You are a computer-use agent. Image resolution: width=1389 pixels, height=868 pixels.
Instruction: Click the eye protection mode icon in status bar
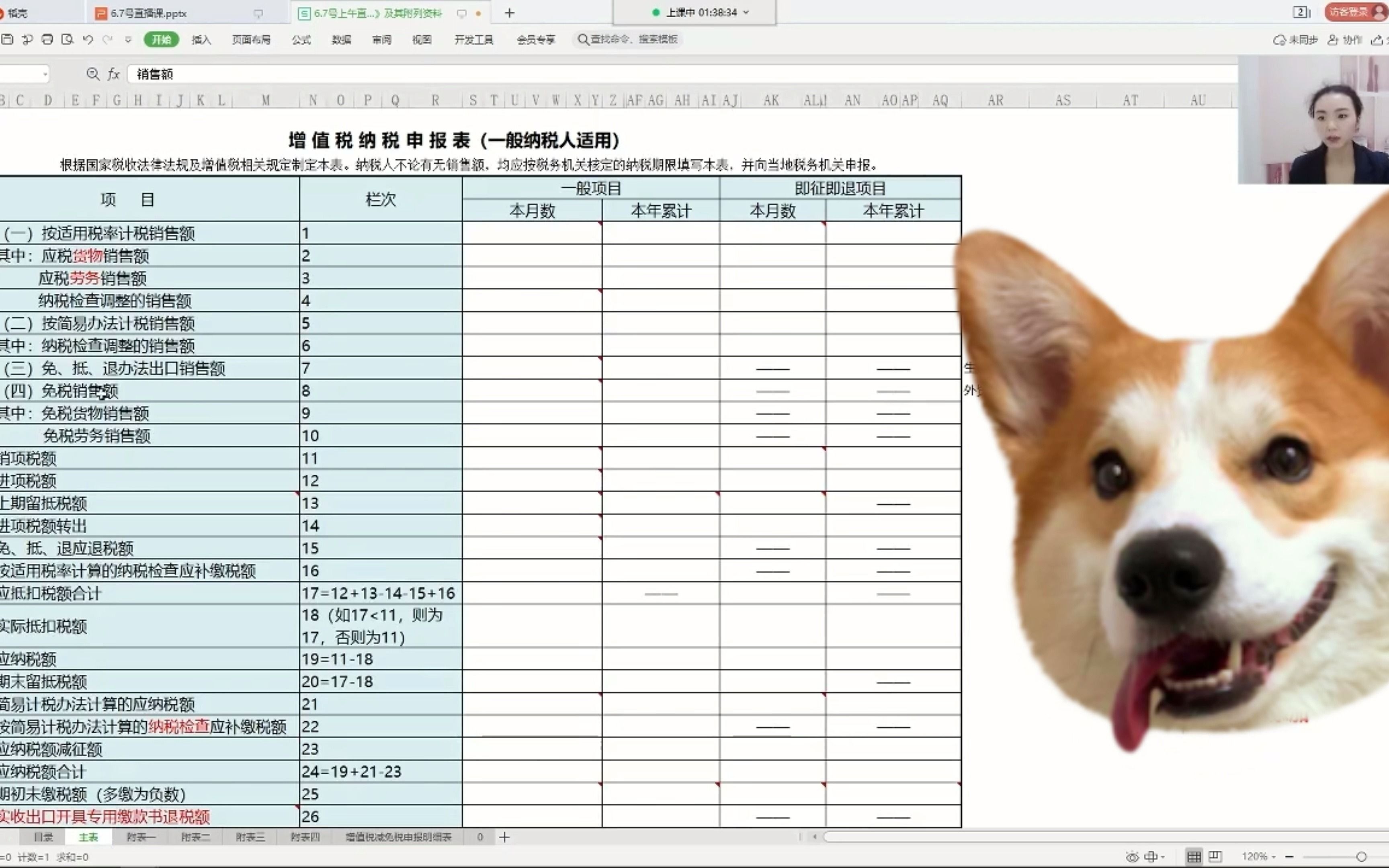[x=1133, y=856]
